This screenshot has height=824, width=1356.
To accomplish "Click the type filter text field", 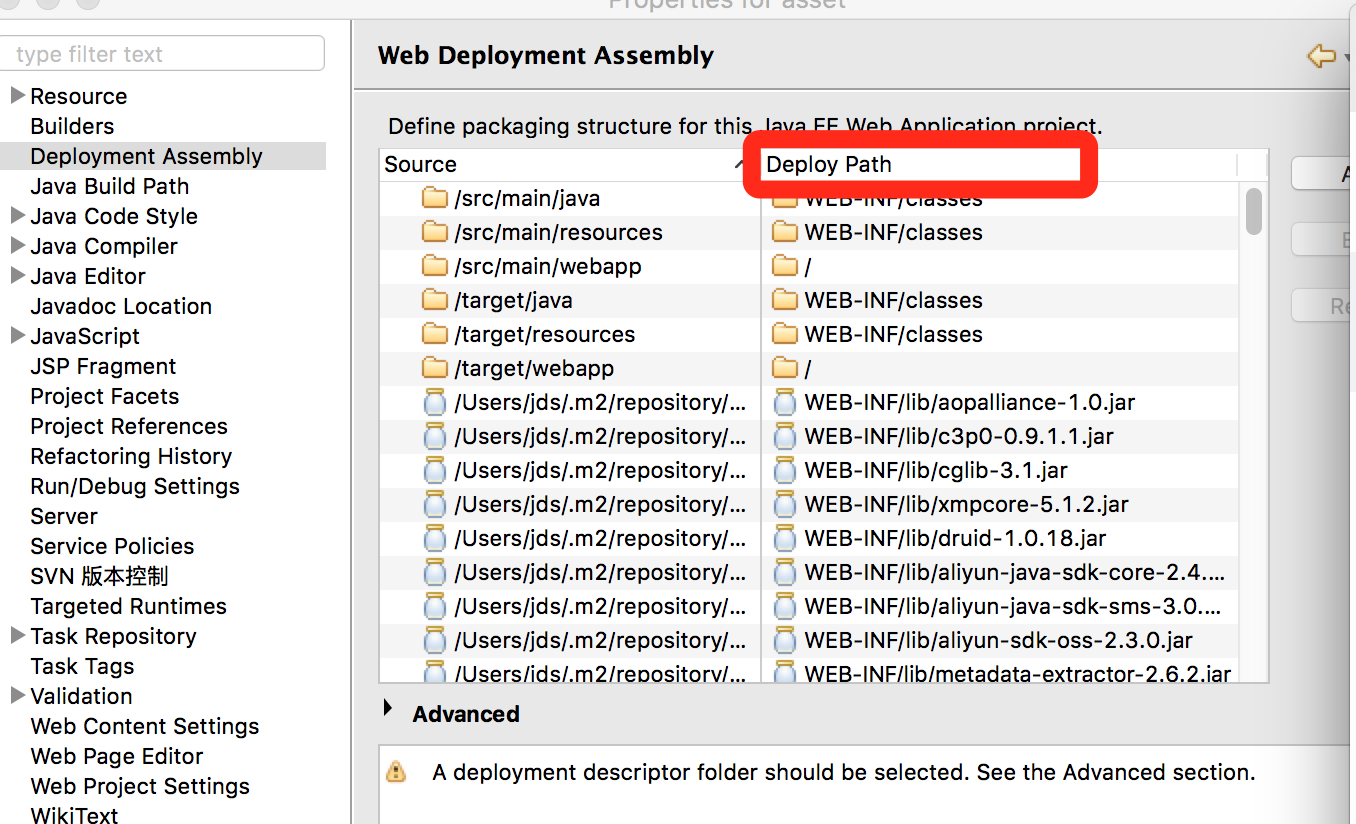I will pos(163,54).
